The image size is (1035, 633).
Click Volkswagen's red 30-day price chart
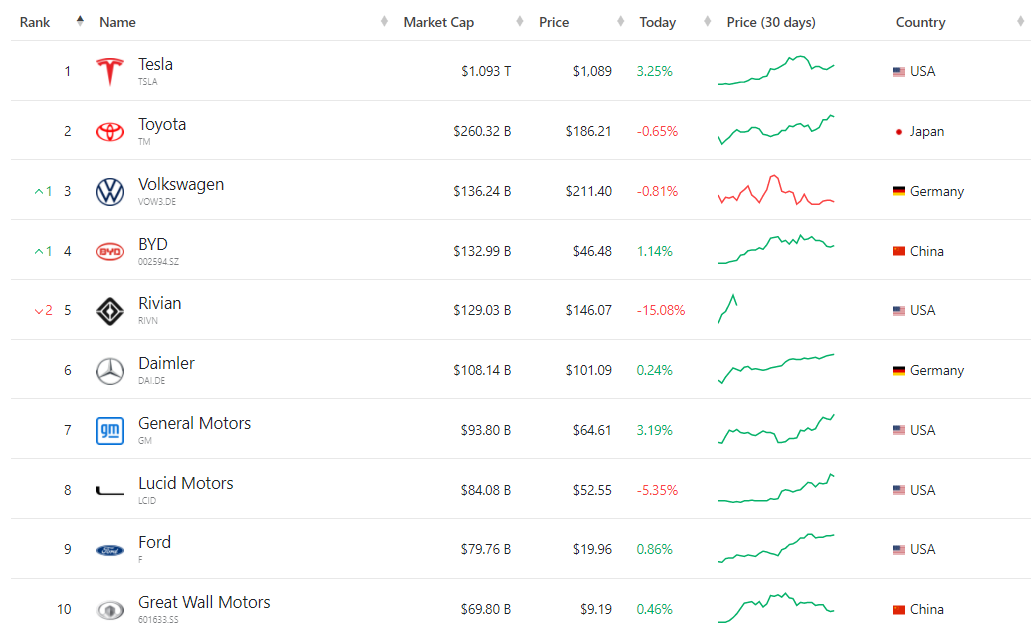coord(776,190)
